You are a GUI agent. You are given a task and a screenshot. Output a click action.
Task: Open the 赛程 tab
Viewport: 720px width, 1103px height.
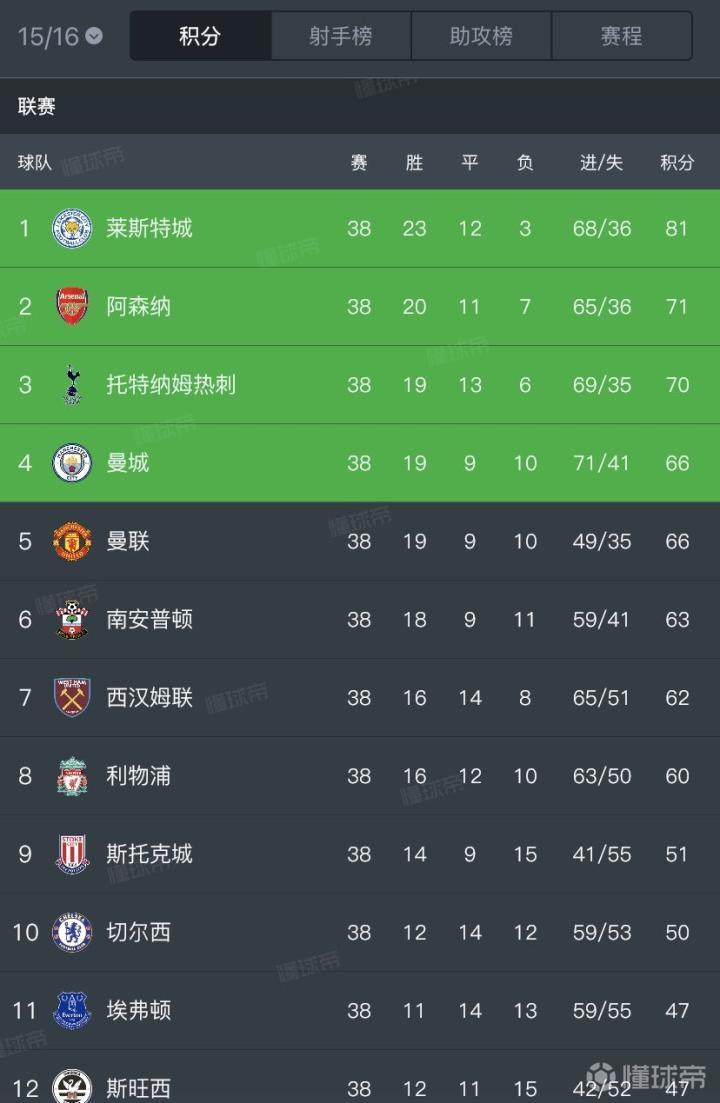pos(621,37)
